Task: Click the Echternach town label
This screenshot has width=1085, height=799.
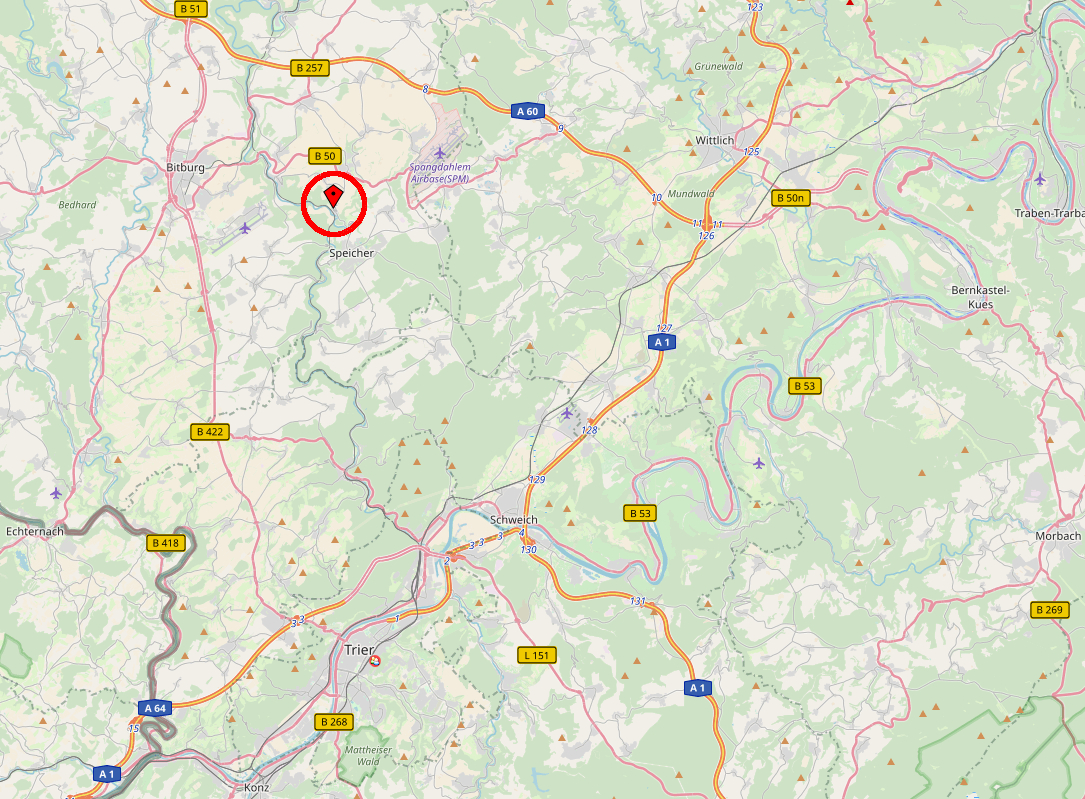Action: (x=35, y=531)
